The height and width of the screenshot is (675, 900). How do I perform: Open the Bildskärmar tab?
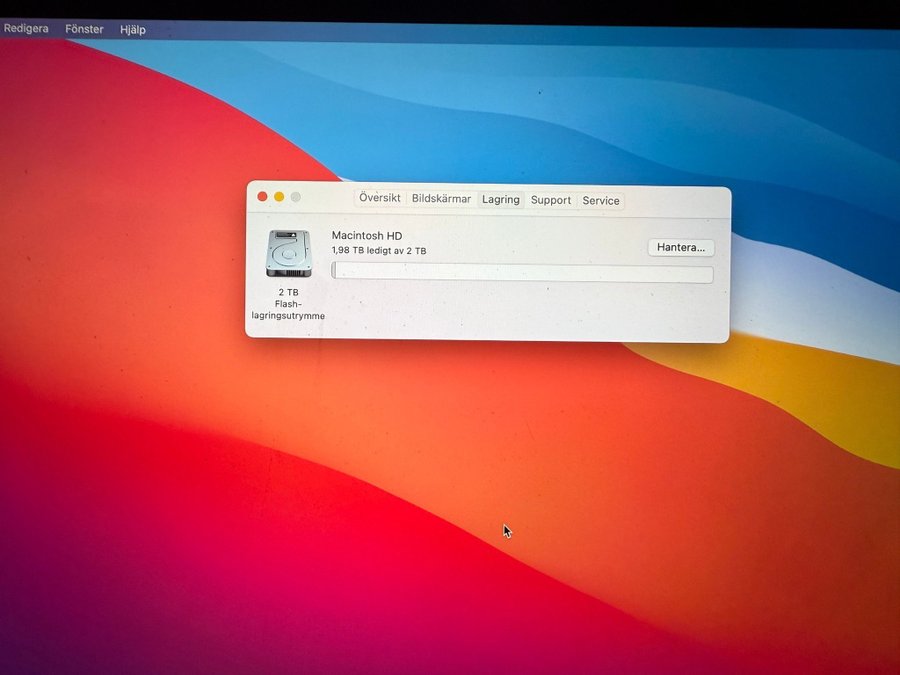tap(441, 199)
